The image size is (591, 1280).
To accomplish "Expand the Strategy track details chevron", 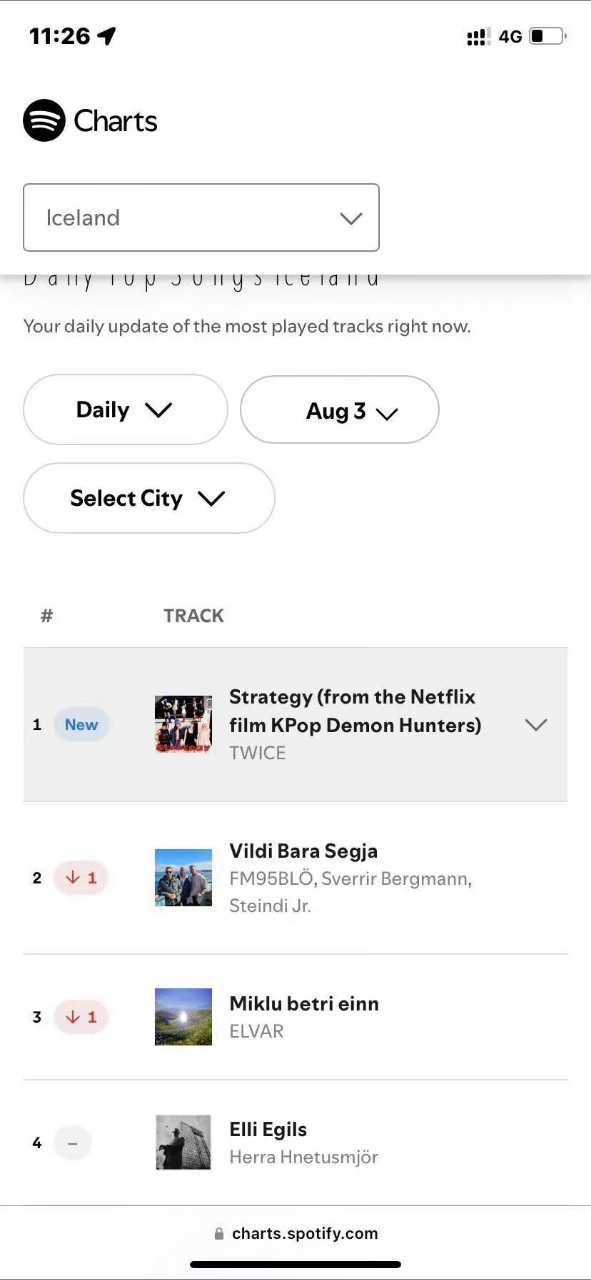I will pos(536,725).
